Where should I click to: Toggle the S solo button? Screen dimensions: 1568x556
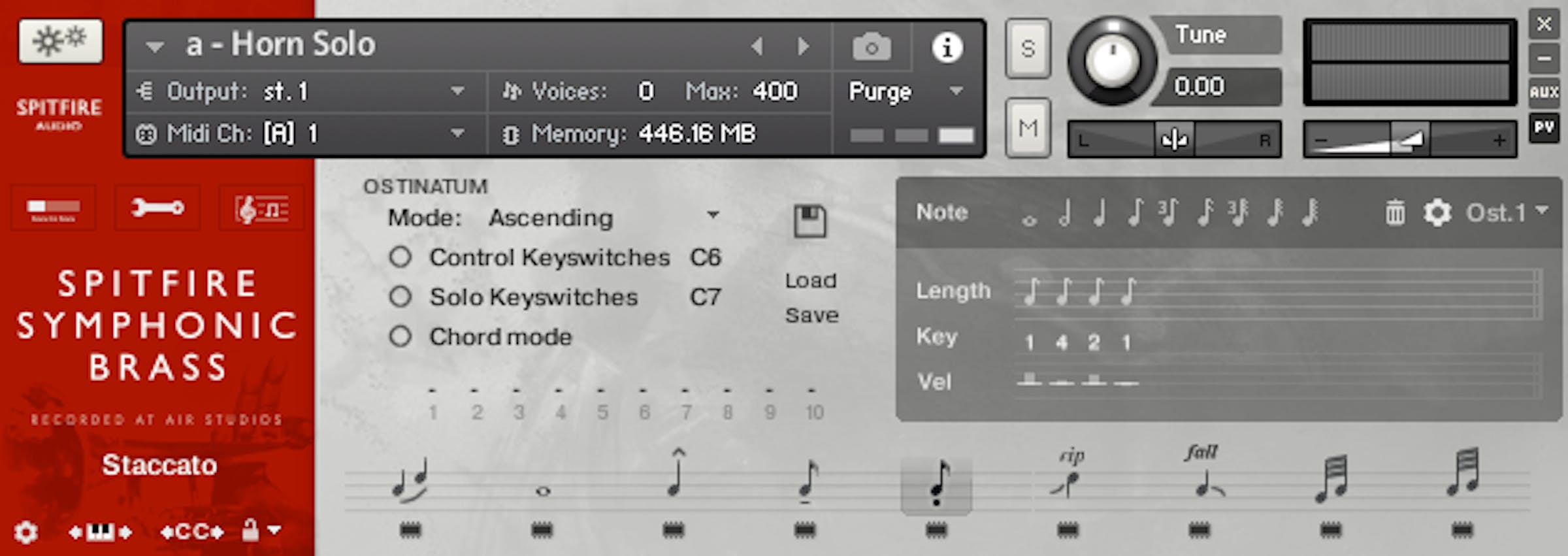pyautogui.click(x=1028, y=49)
